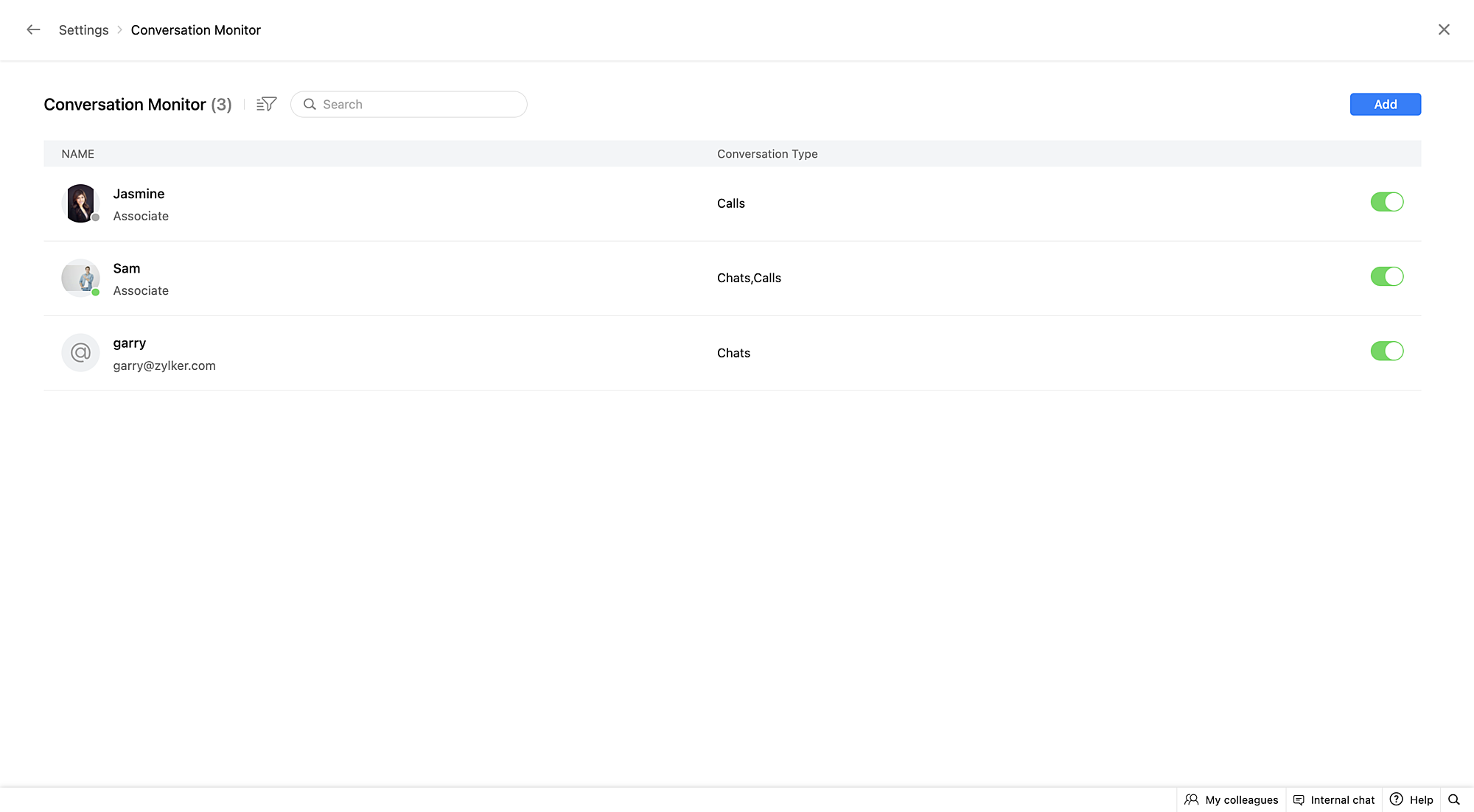This screenshot has height=812, width=1474.
Task: Go to Settings breadcrumb link
Action: [83, 30]
